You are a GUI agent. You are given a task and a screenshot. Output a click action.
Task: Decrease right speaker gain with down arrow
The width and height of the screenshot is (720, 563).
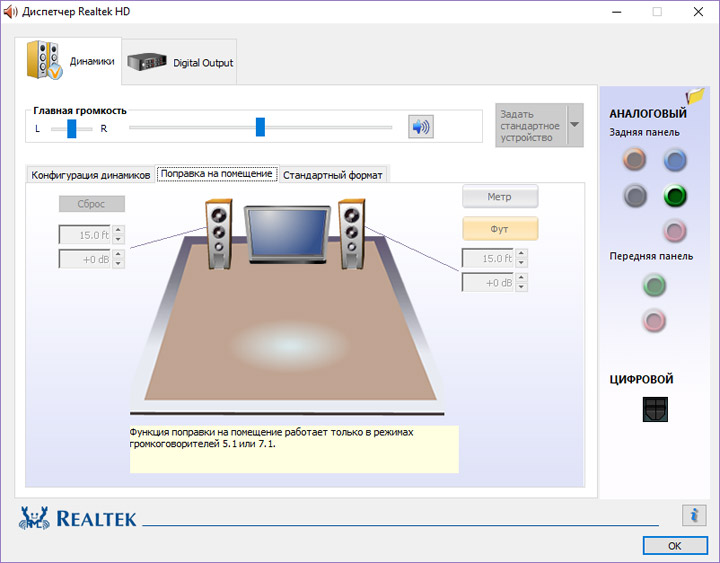521,287
